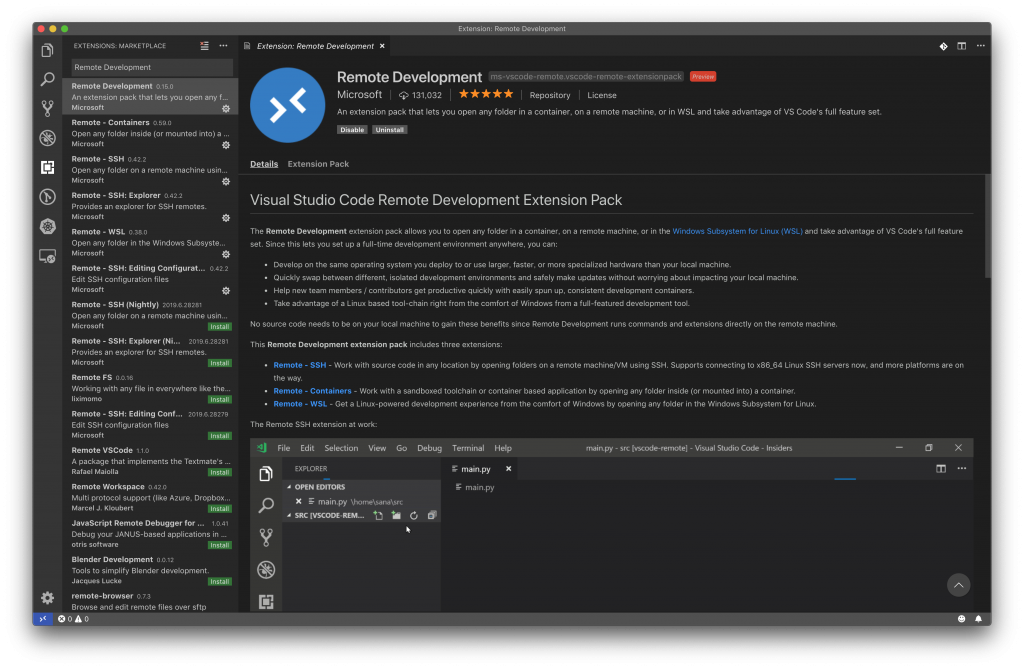Image resolution: width=1024 pixels, height=669 pixels.
Task: Select Remote - SSH 0.42.2 in the extension list
Action: click(x=150, y=170)
